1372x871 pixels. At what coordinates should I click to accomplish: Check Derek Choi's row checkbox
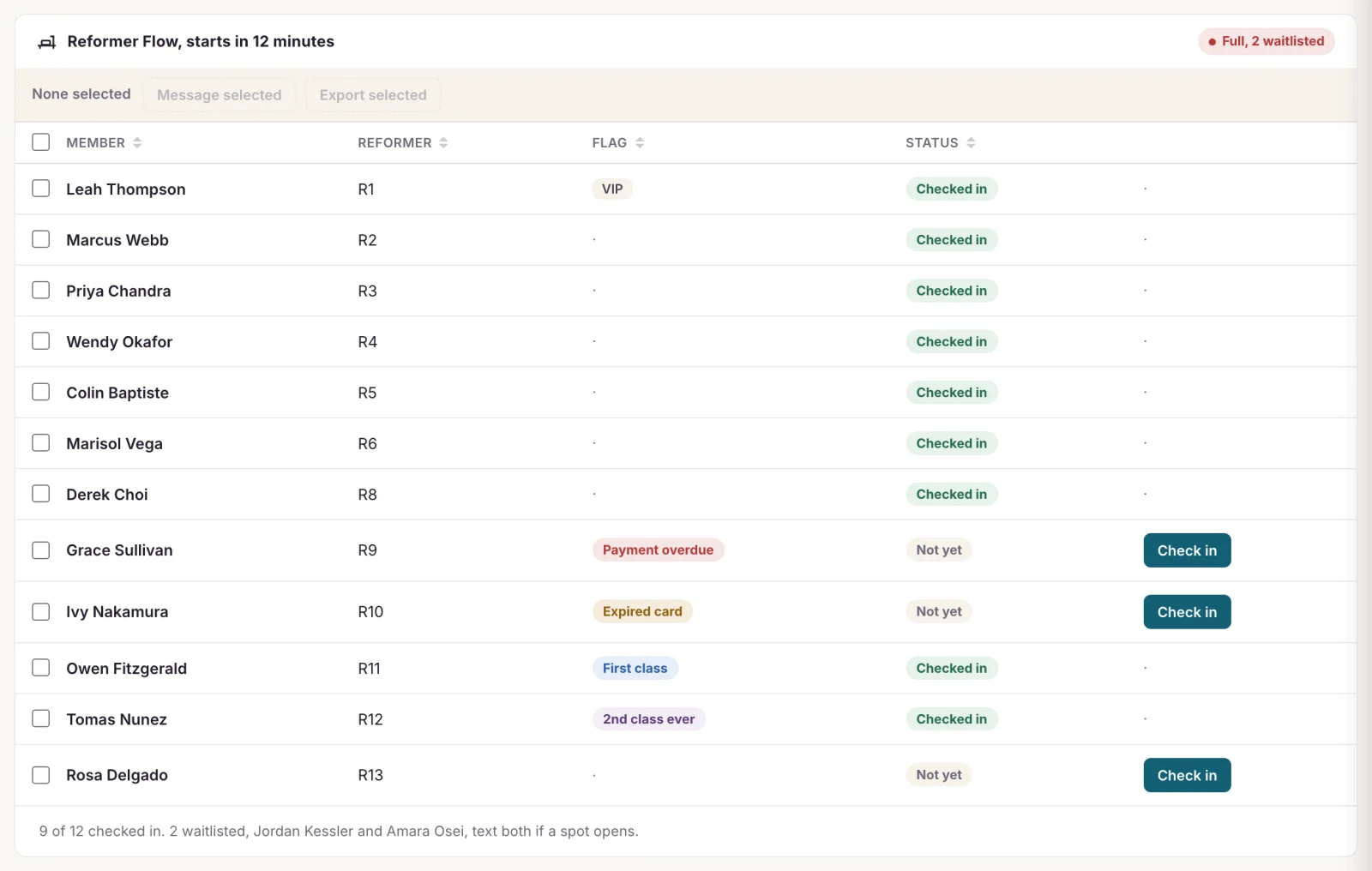click(x=41, y=494)
